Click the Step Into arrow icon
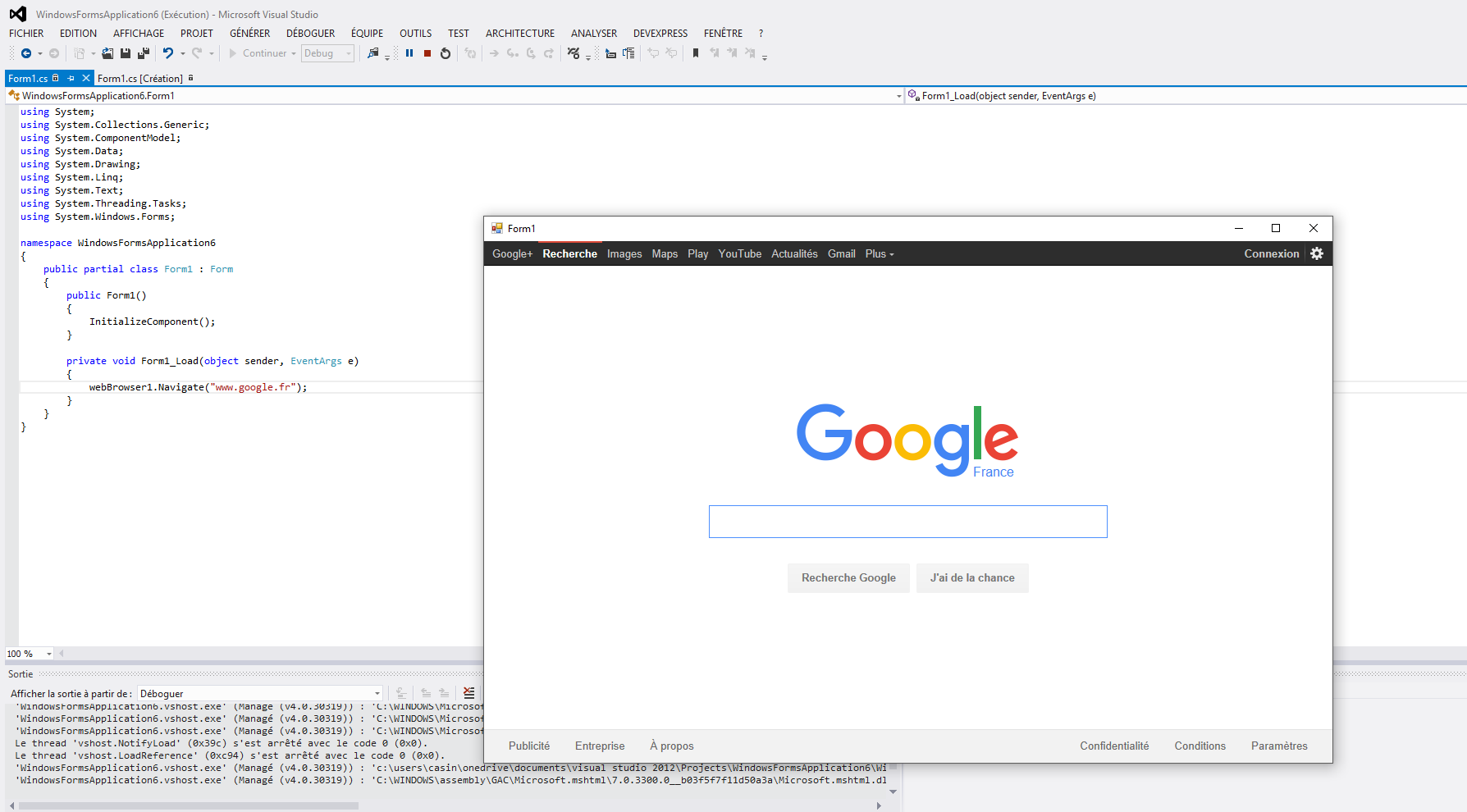This screenshot has width=1467, height=812. [513, 53]
